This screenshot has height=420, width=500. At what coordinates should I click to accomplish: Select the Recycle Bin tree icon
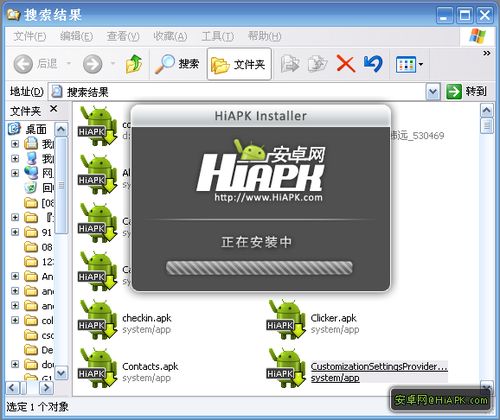[x=31, y=188]
